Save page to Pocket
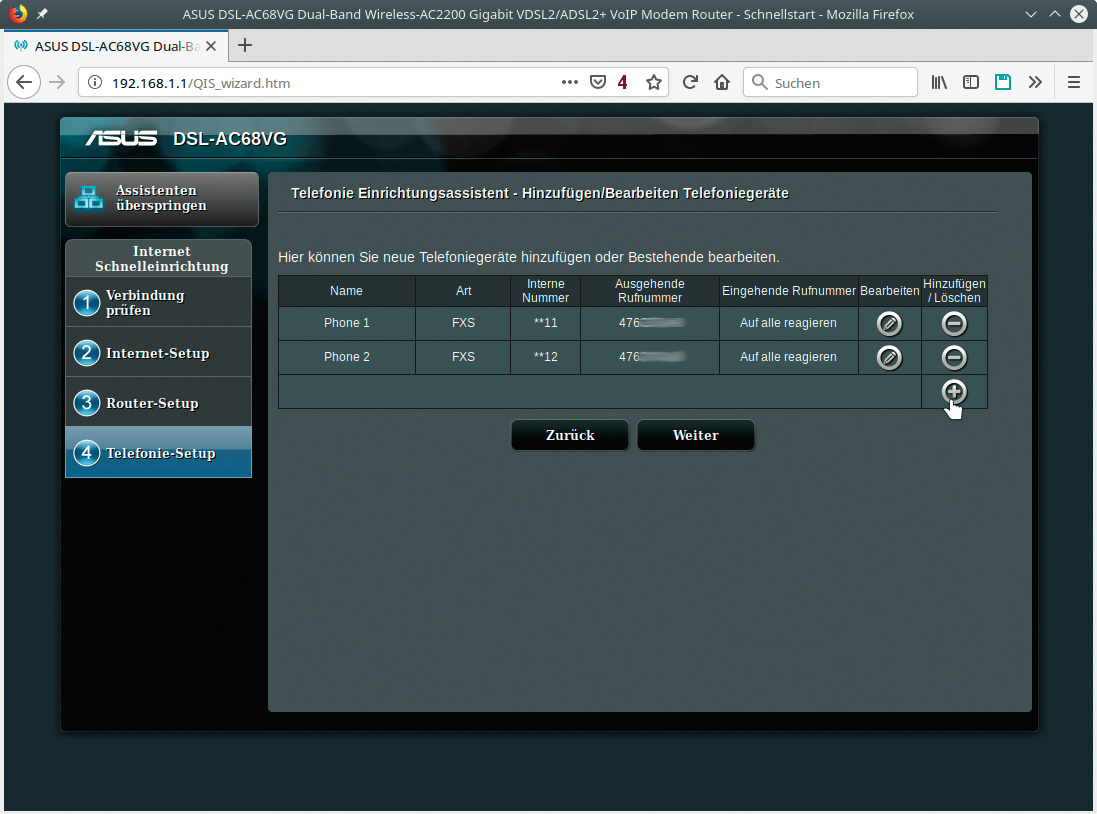The image size is (1097, 814). (x=597, y=83)
